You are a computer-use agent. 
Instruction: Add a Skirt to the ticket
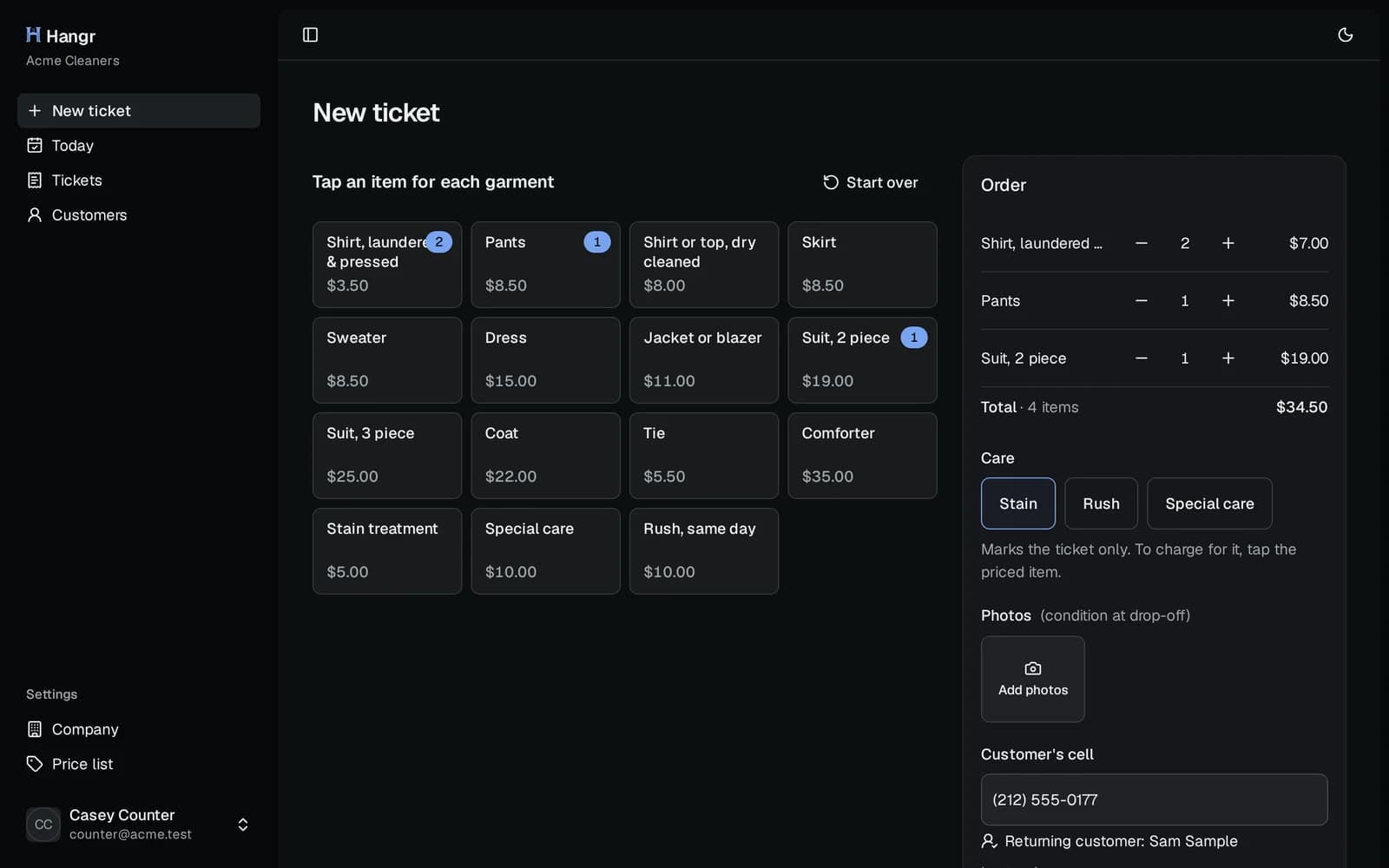pyautogui.click(x=862, y=265)
